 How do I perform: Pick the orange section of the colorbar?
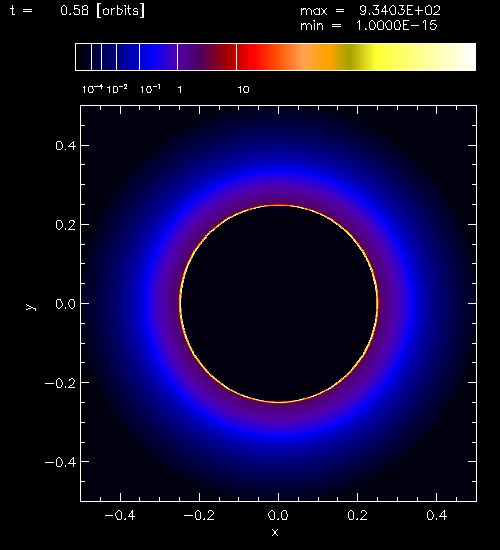click(323, 57)
